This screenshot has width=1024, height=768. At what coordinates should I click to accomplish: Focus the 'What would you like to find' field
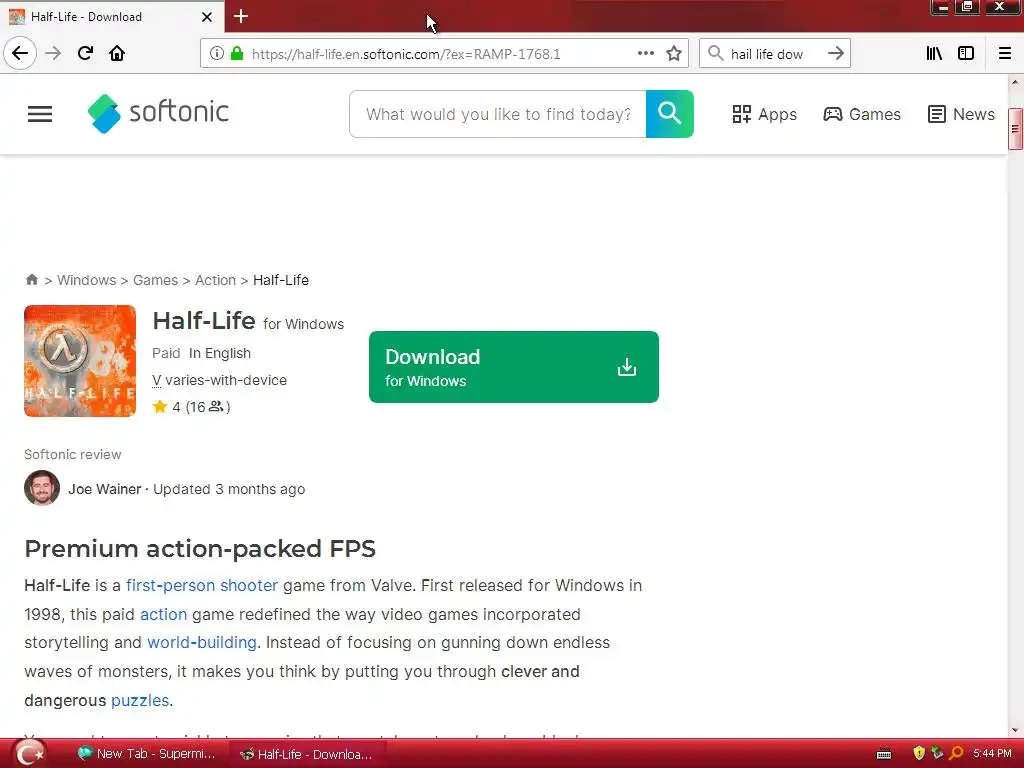pyautogui.click(x=498, y=114)
